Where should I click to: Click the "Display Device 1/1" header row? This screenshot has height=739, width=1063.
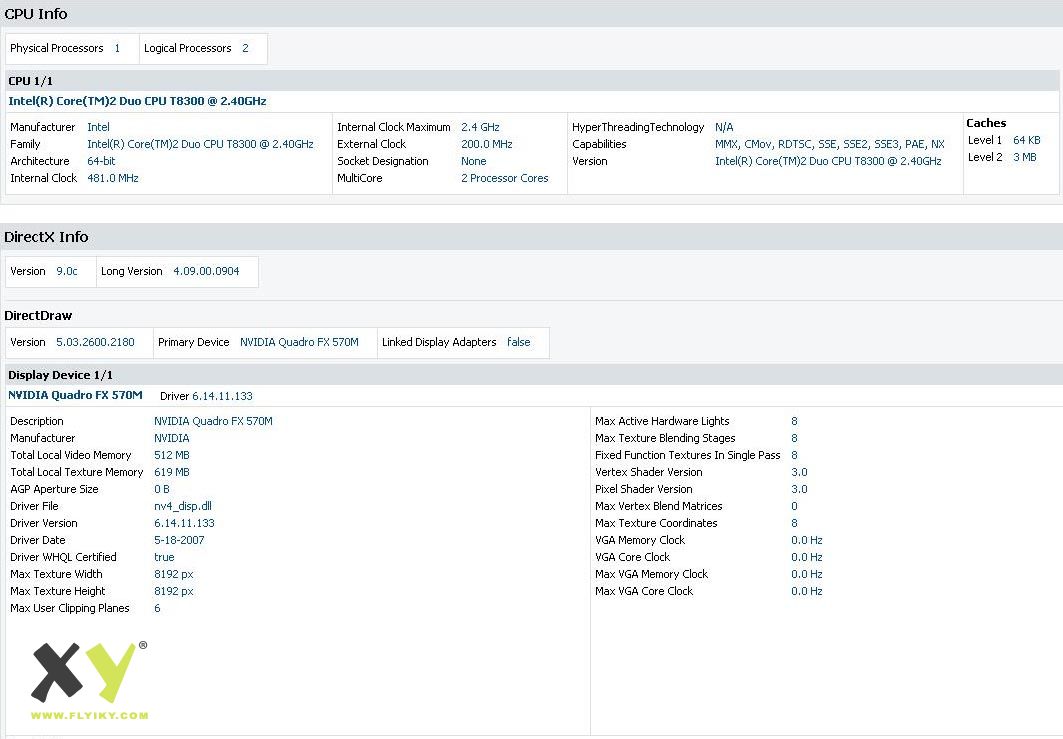point(532,375)
